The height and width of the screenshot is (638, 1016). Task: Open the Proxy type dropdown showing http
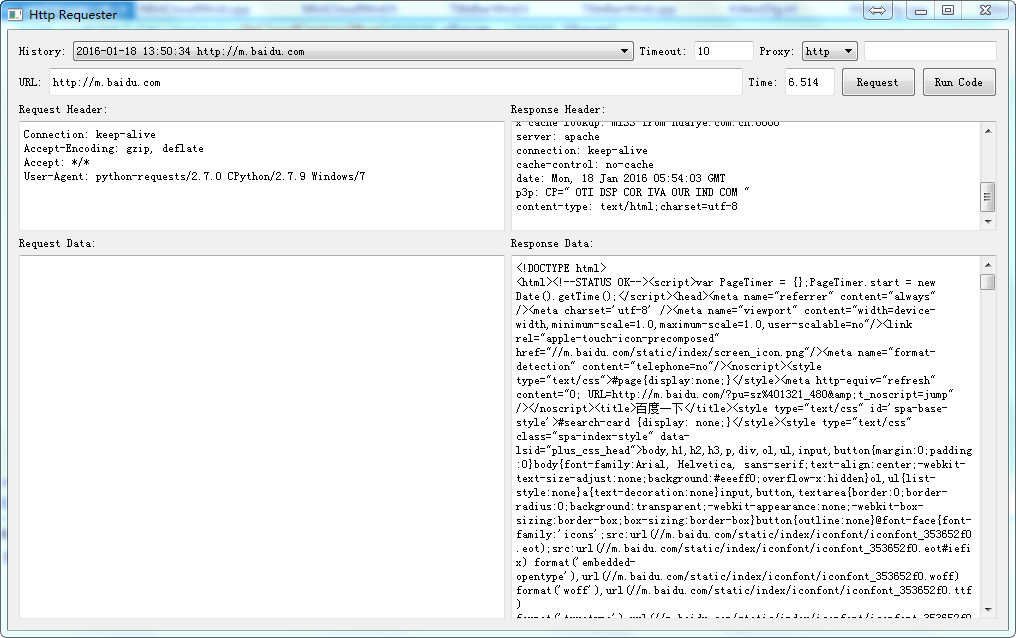830,51
